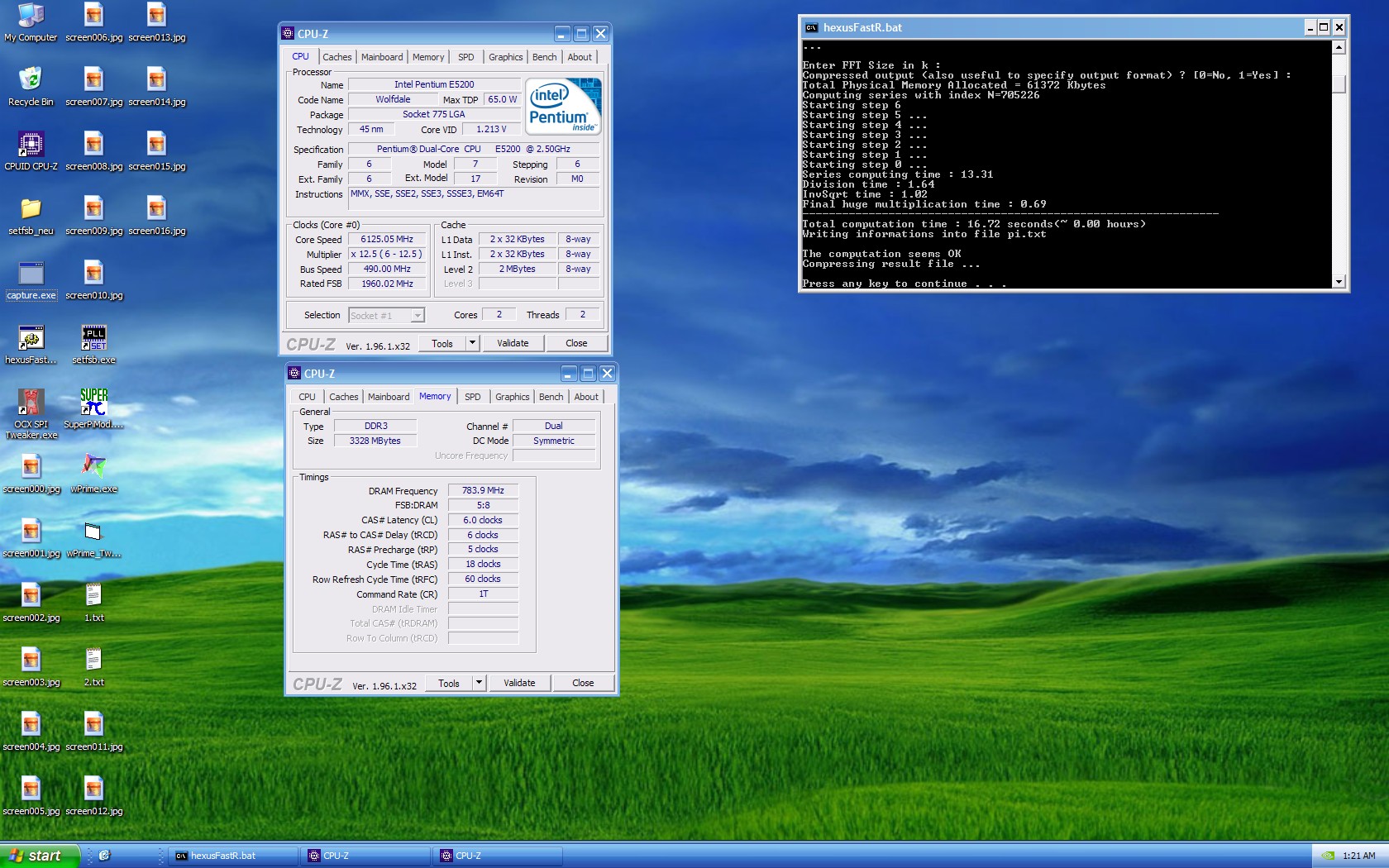Viewport: 1389px width, 868px height.
Task: Open Caches tab in upper CPU-Z window
Action: pyautogui.click(x=337, y=57)
